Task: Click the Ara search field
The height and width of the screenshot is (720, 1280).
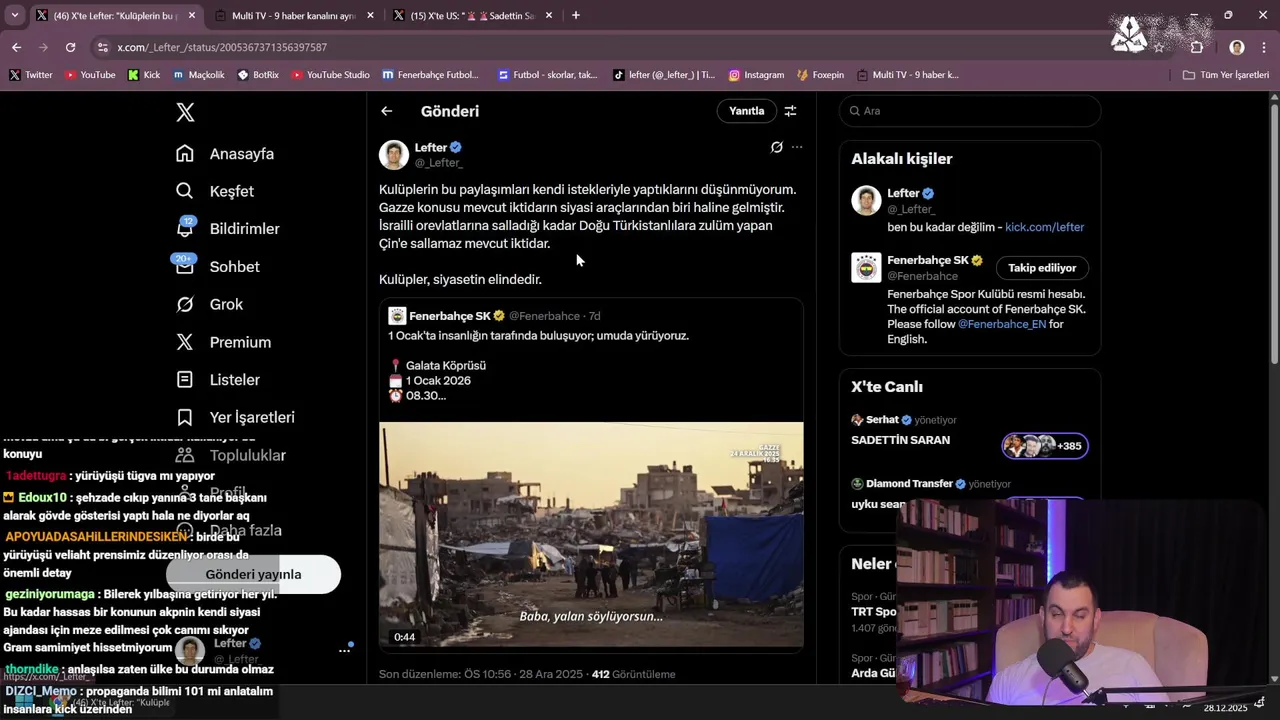Action: pyautogui.click(x=970, y=111)
